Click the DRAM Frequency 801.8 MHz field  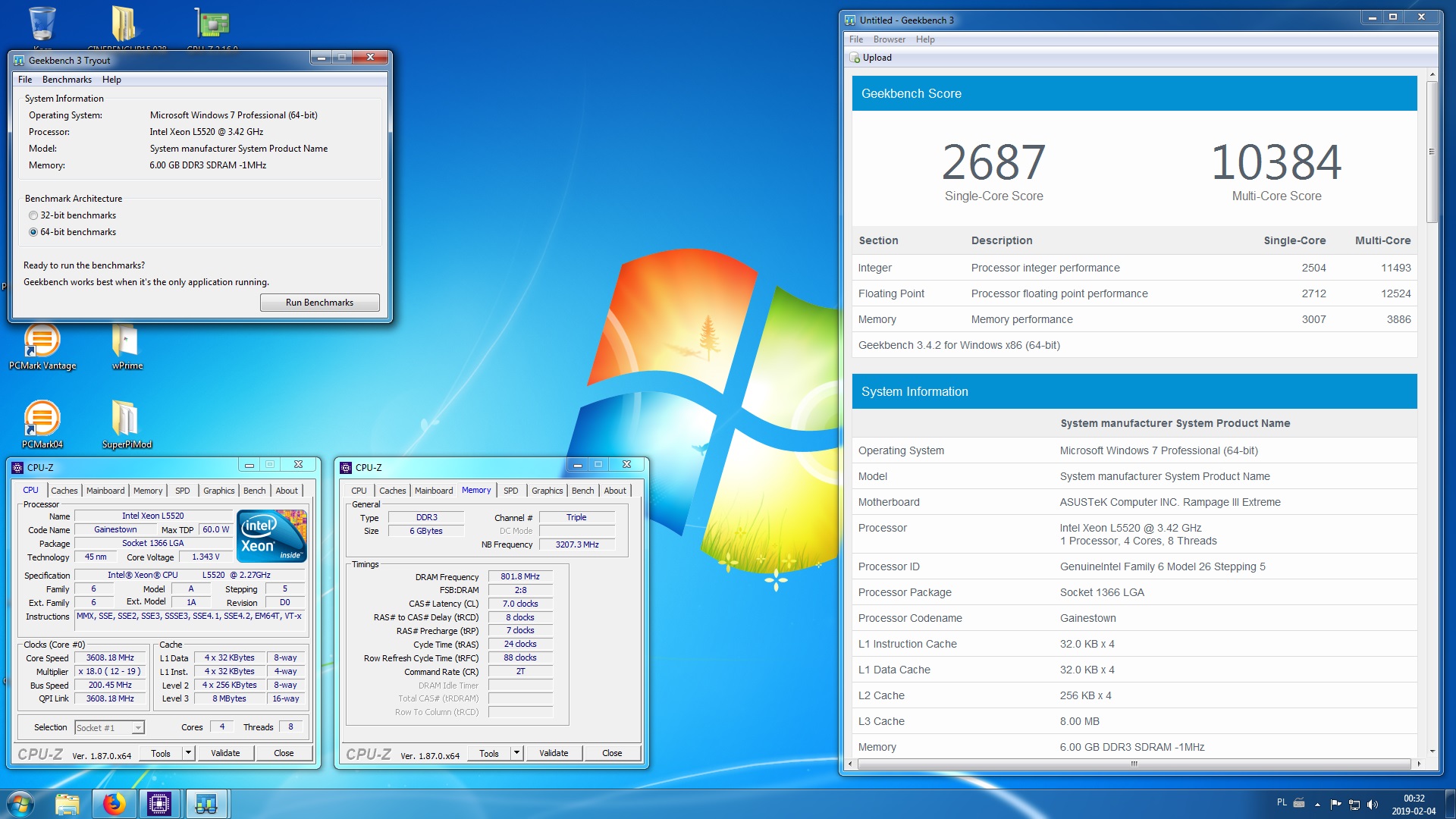pos(520,577)
